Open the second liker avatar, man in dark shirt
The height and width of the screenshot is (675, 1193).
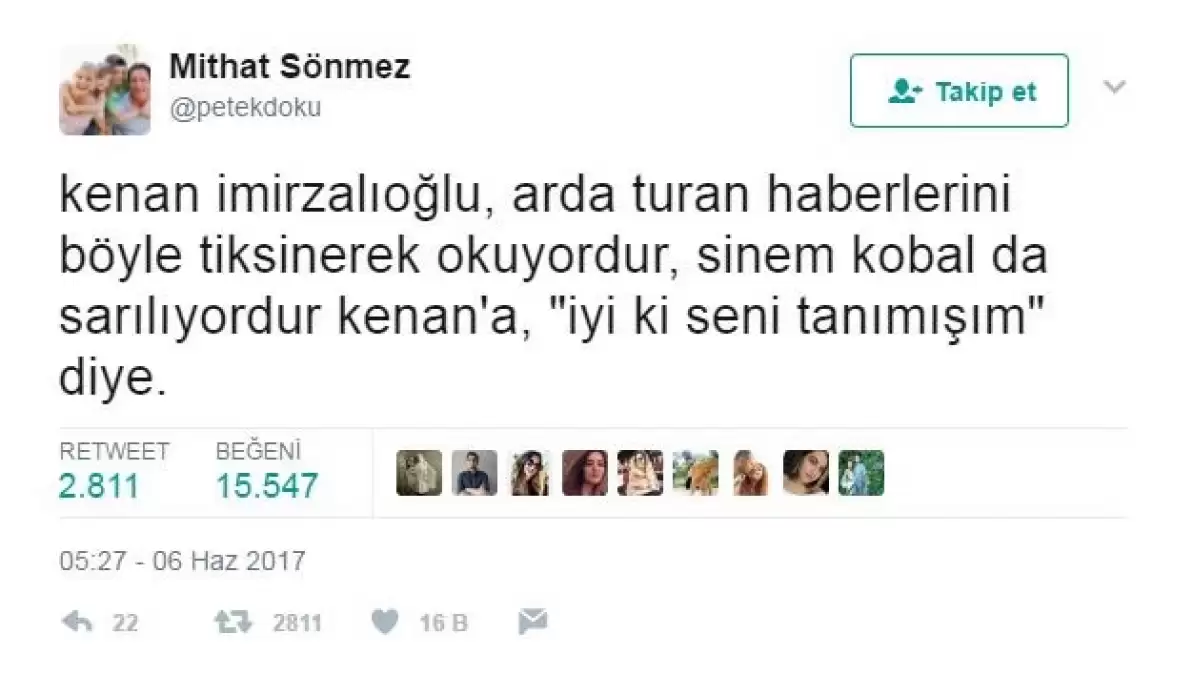(475, 473)
